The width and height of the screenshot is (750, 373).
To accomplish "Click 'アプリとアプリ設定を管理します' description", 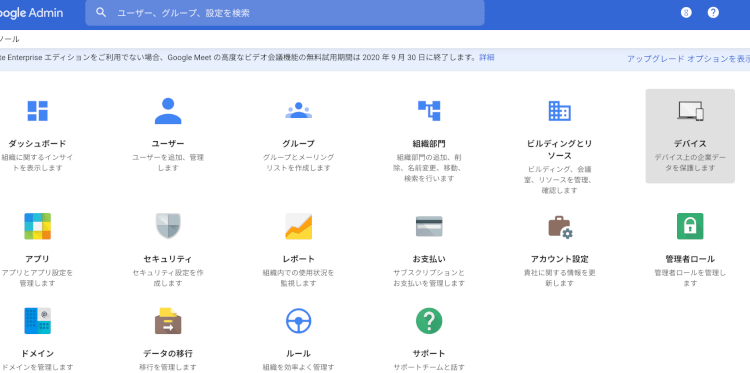I will (x=37, y=278).
